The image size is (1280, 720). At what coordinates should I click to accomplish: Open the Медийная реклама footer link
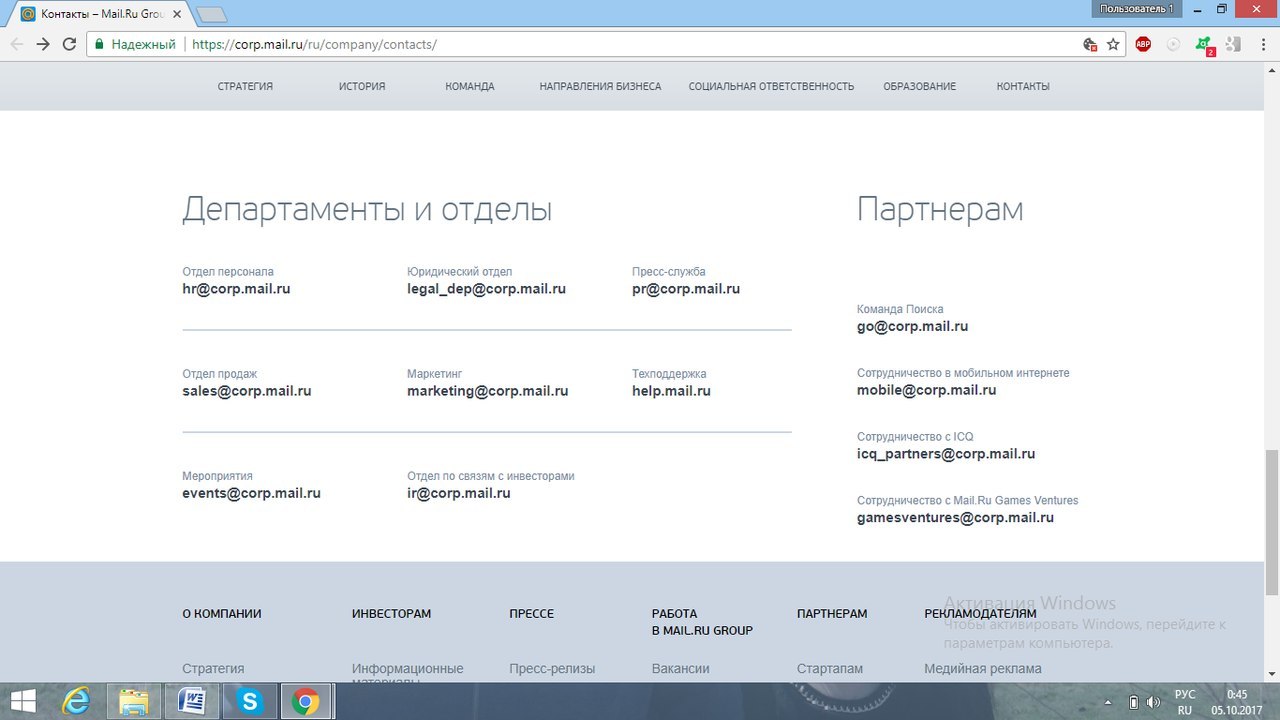pos(983,668)
